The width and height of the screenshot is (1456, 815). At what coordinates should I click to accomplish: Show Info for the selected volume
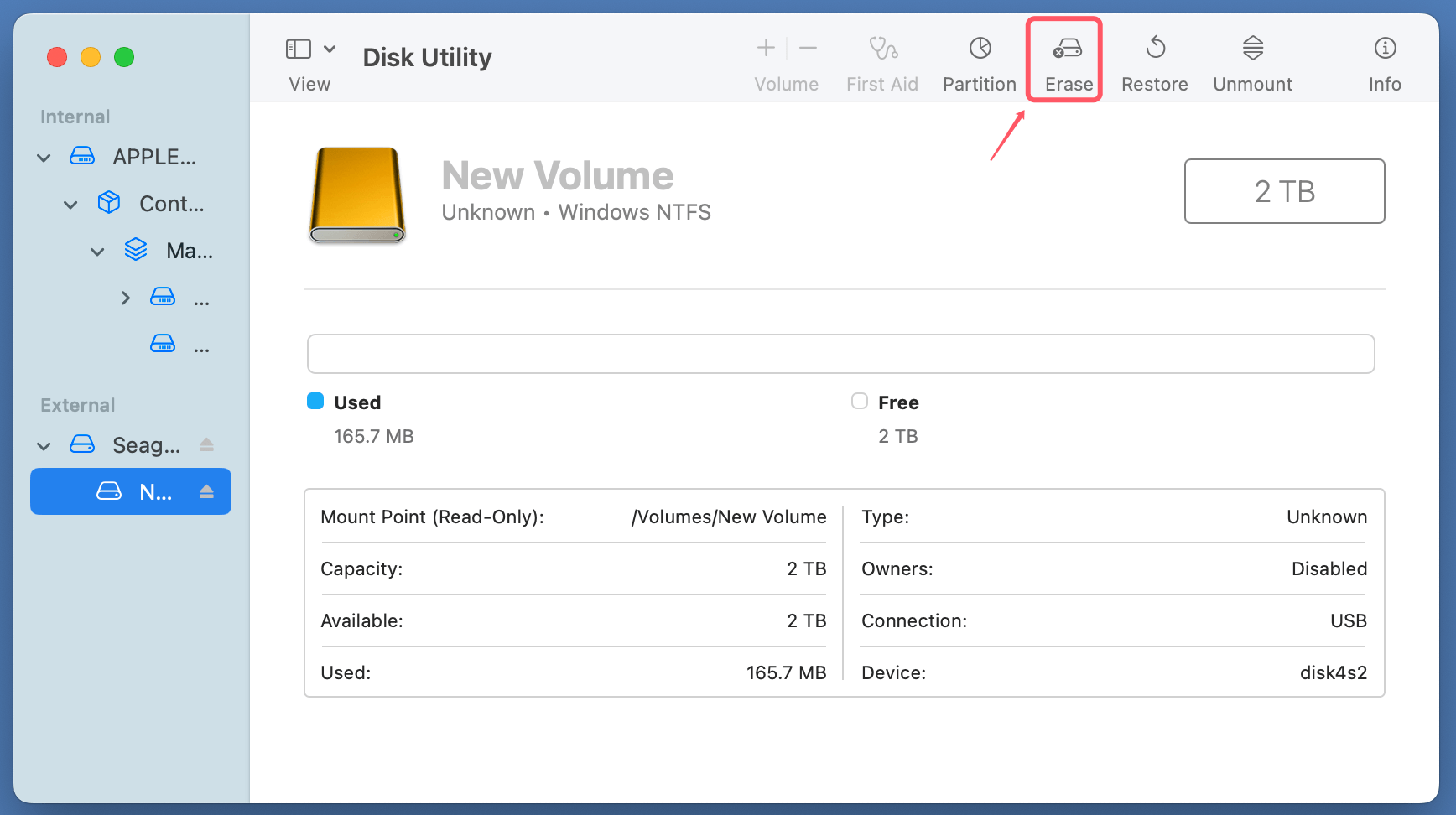click(1384, 59)
